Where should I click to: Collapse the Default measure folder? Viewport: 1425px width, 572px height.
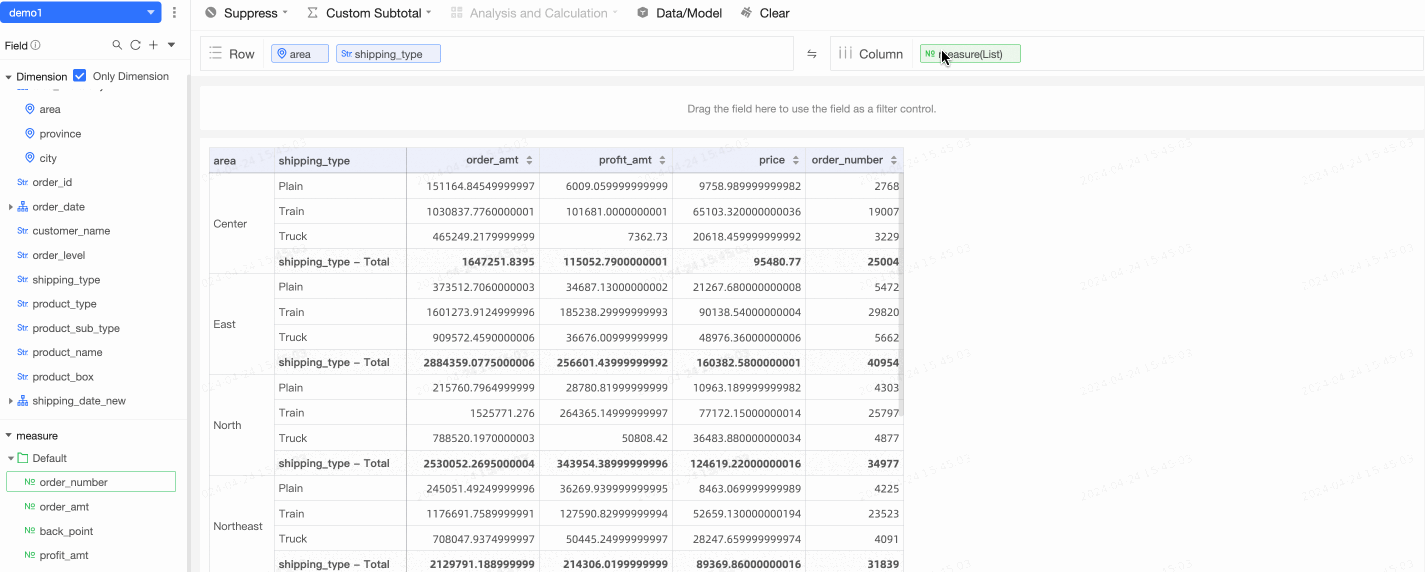point(11,458)
